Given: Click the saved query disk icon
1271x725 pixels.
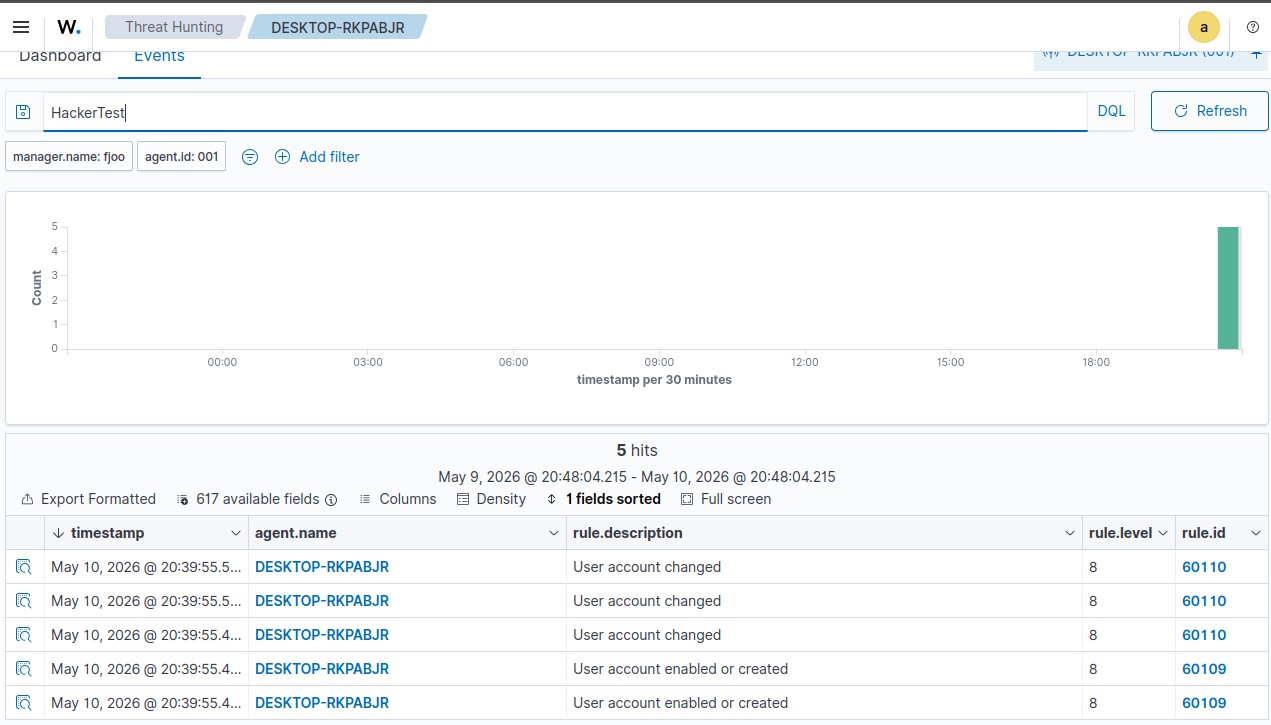Looking at the screenshot, I should tap(24, 112).
